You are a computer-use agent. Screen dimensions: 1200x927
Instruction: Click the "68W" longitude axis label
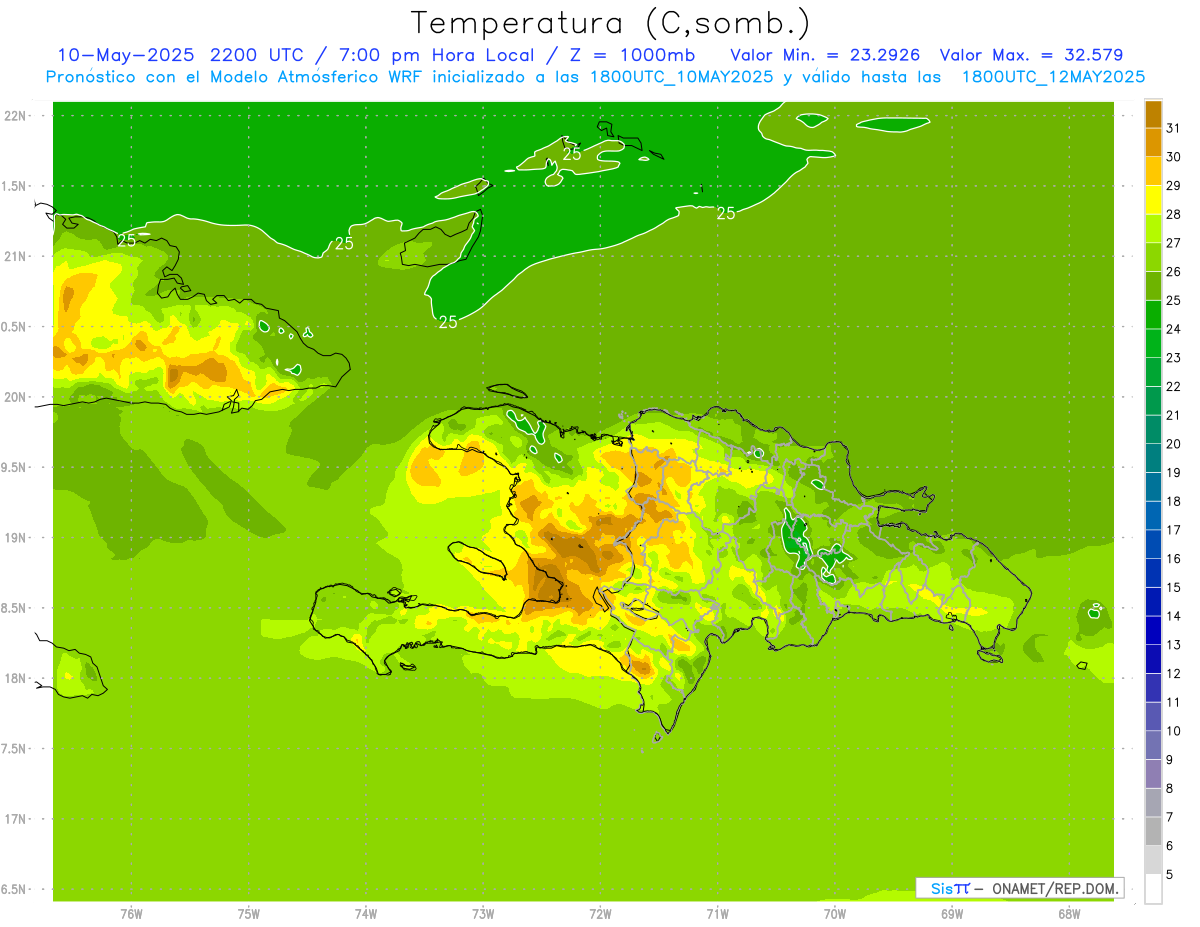[1069, 913]
